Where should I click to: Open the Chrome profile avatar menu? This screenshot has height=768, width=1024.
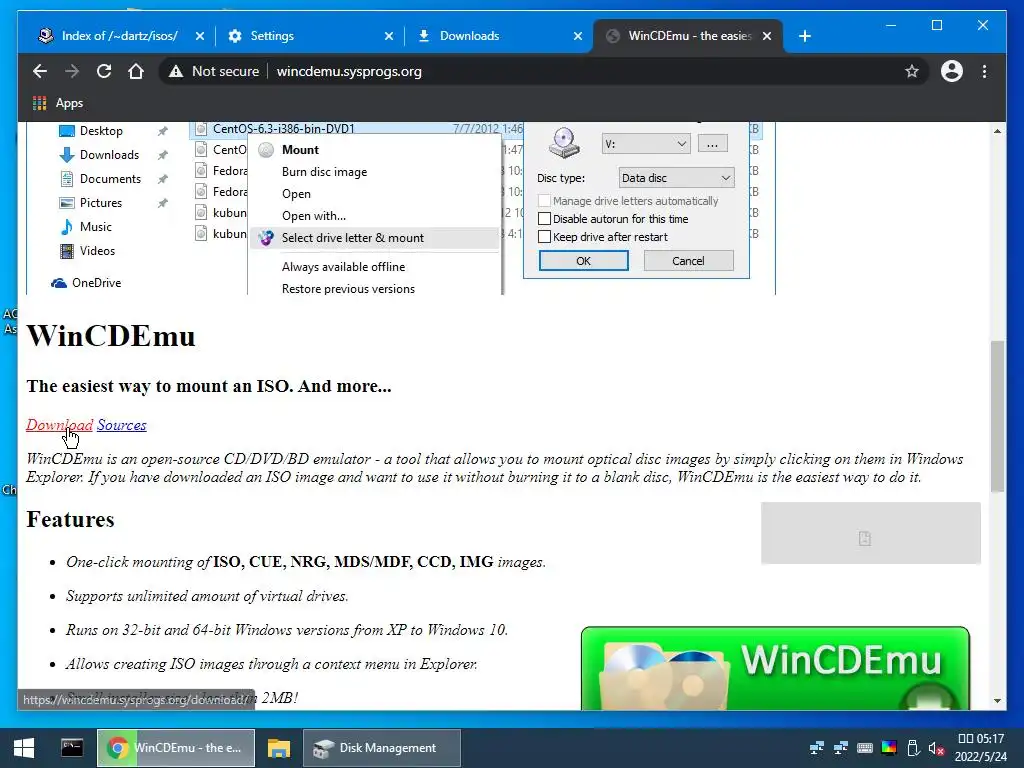[x=952, y=71]
